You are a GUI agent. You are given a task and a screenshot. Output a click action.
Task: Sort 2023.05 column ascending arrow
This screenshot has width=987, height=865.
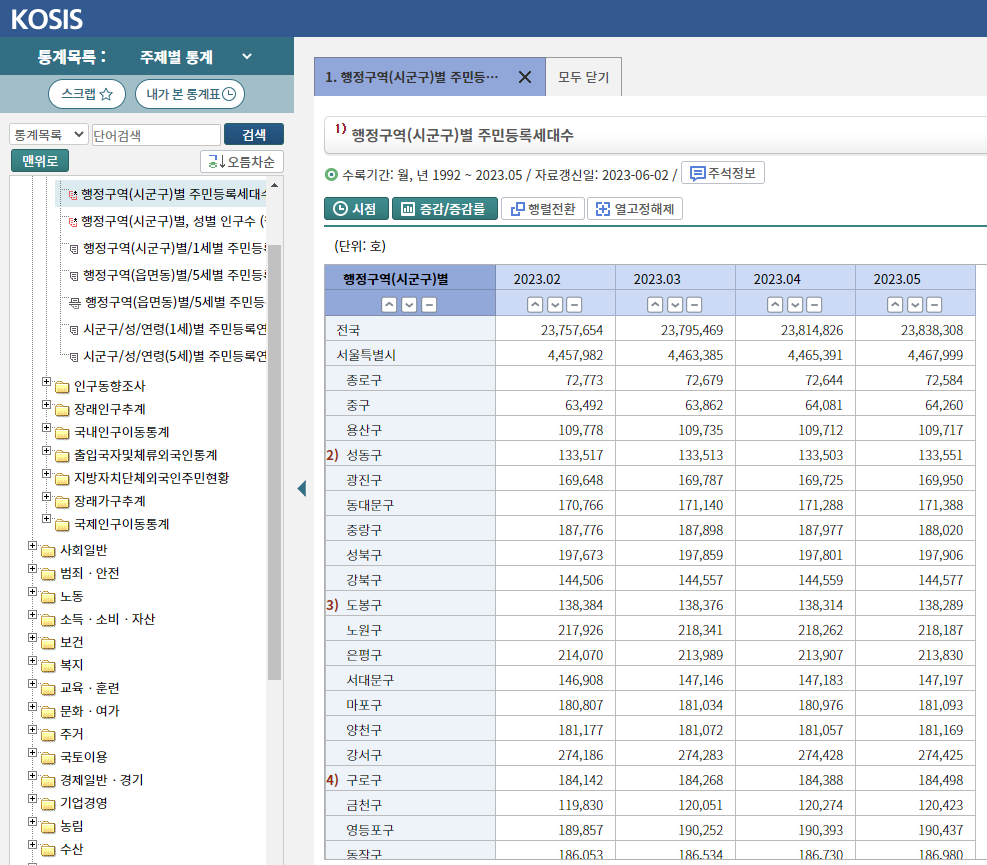click(x=895, y=305)
